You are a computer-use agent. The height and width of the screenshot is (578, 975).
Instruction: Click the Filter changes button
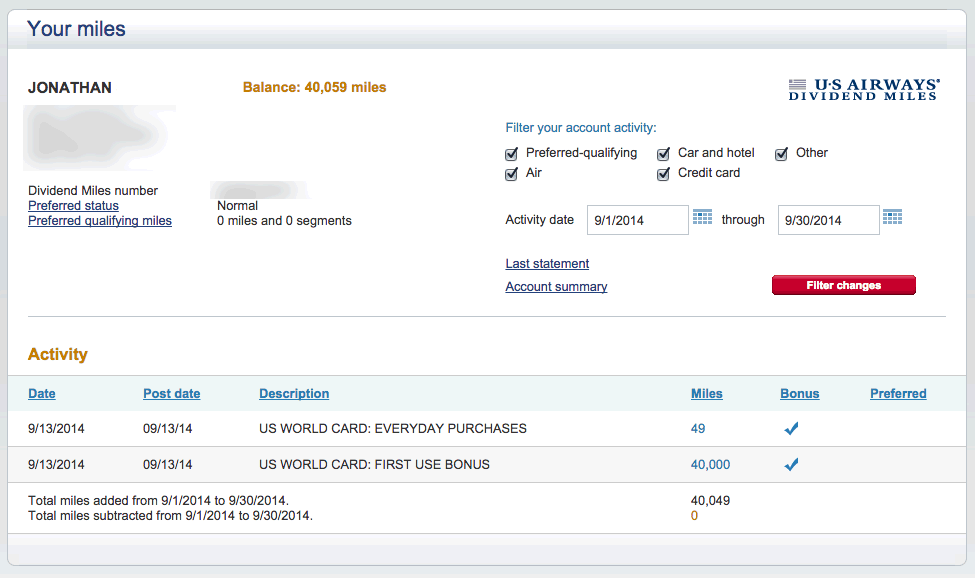844,285
